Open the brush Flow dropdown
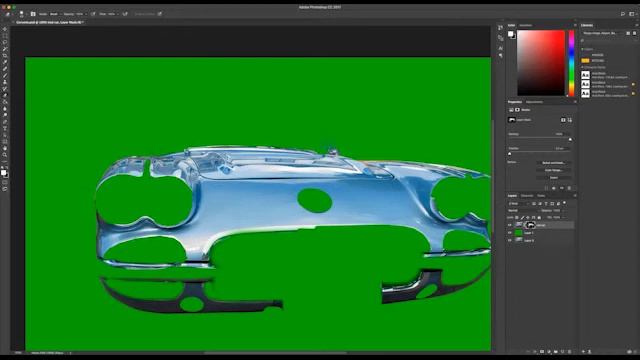The height and width of the screenshot is (360, 640). coord(112,14)
